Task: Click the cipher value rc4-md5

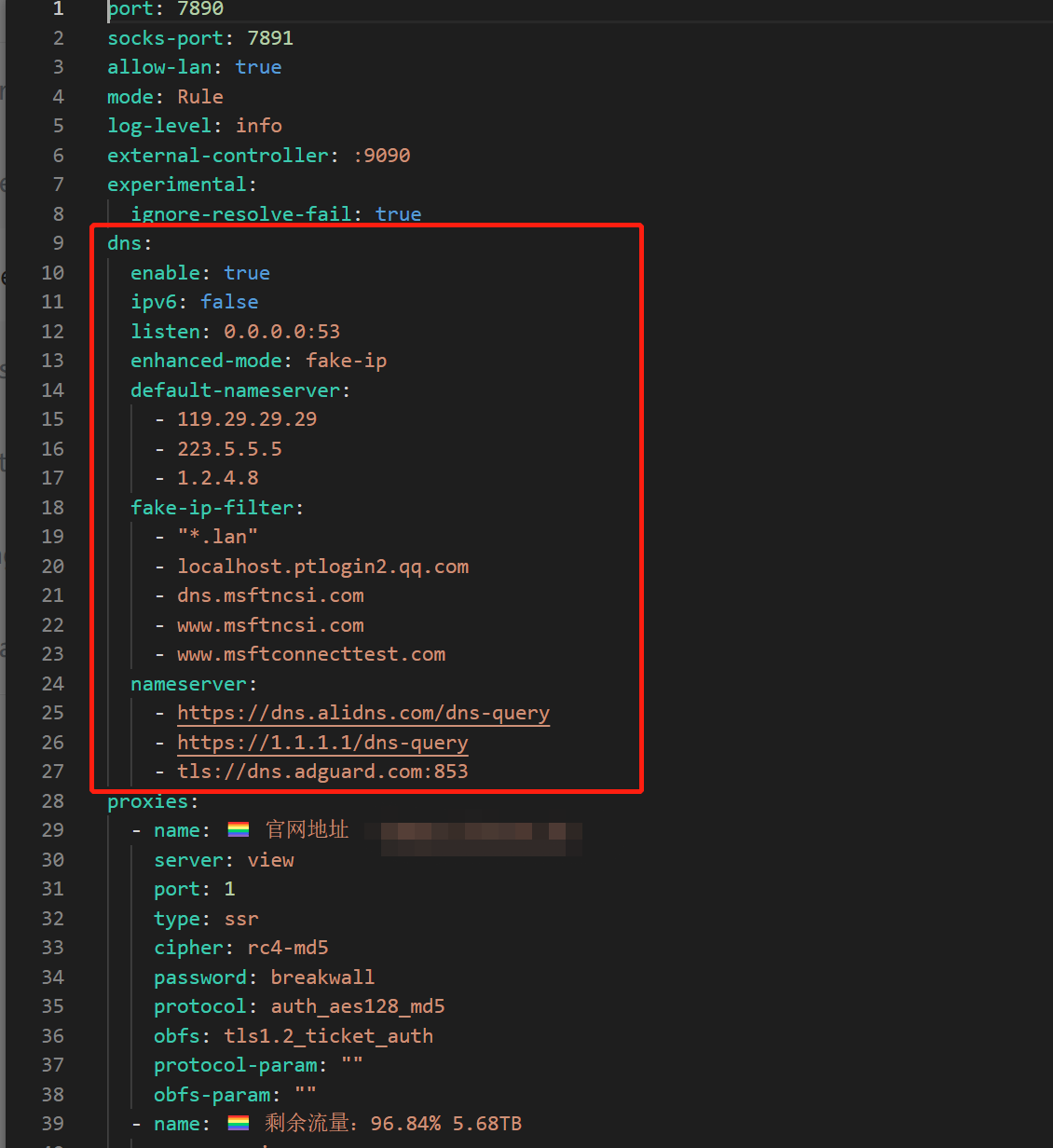Action: click(288, 948)
